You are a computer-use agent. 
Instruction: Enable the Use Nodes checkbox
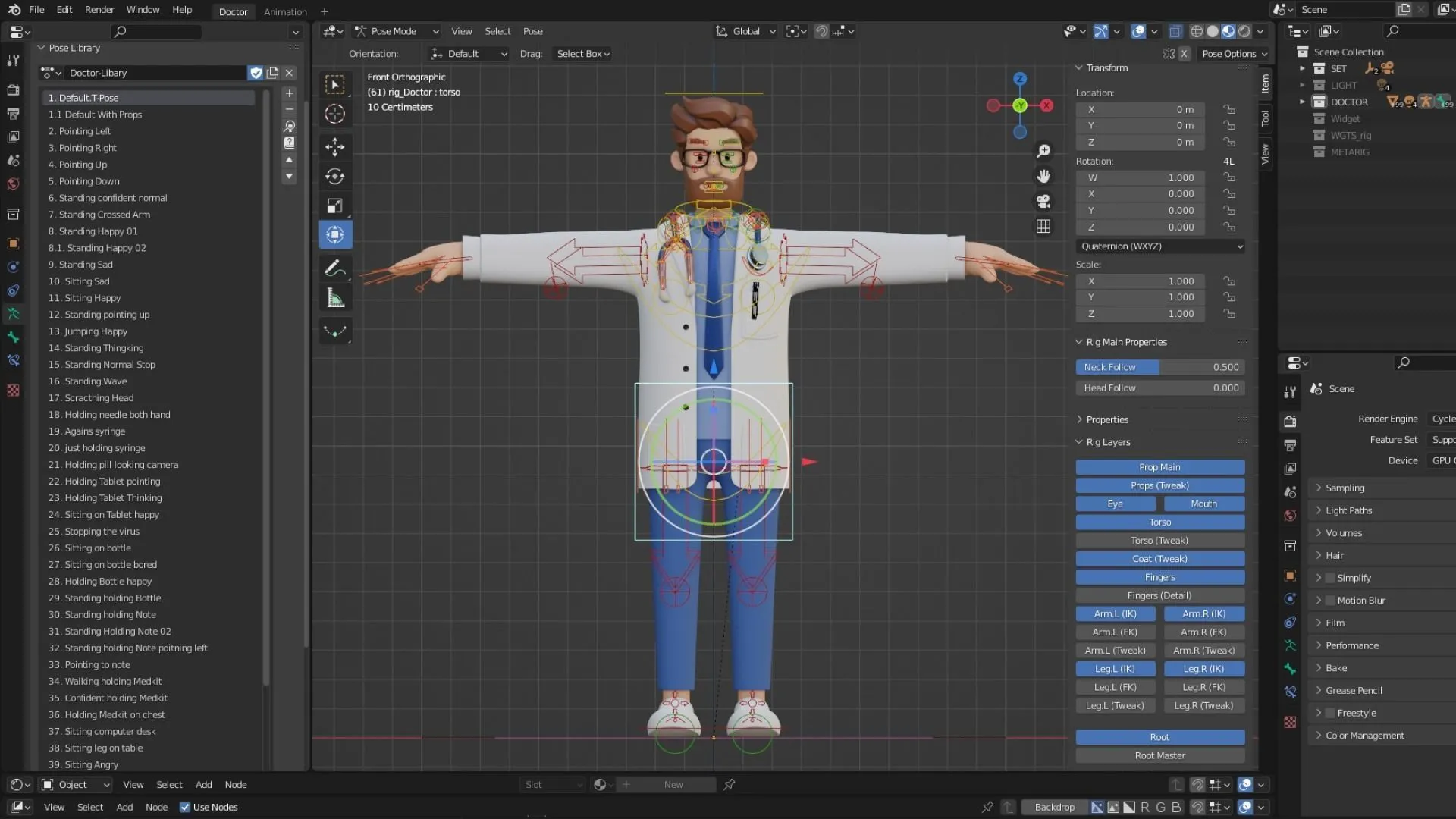(186, 807)
